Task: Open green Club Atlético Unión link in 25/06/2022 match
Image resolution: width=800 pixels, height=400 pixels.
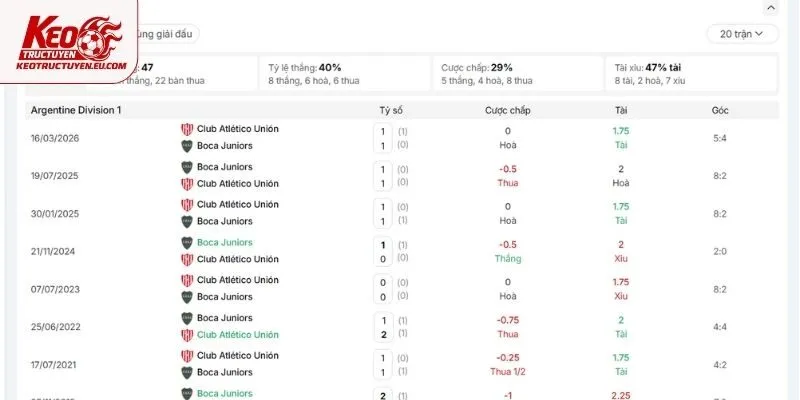Action: [238, 335]
